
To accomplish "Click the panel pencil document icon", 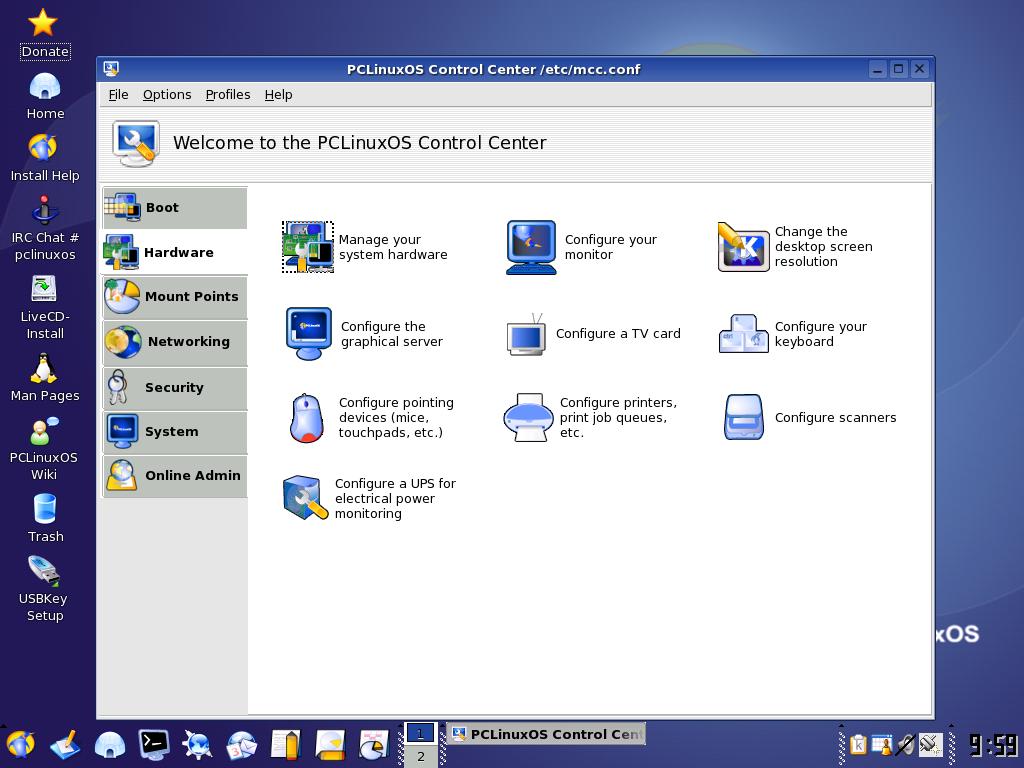I will click(286, 744).
